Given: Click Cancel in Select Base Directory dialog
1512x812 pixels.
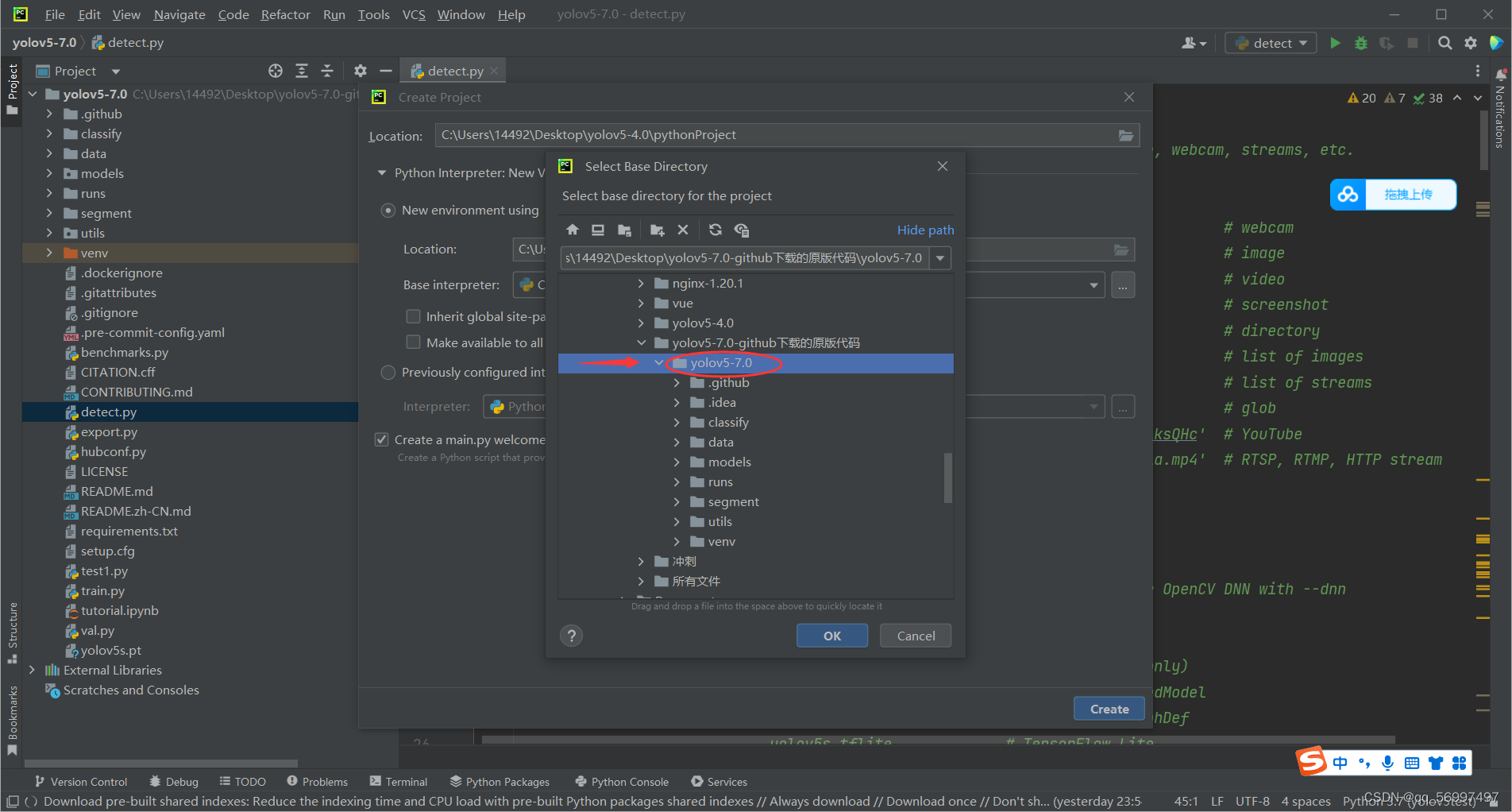Looking at the screenshot, I should click(x=916, y=636).
